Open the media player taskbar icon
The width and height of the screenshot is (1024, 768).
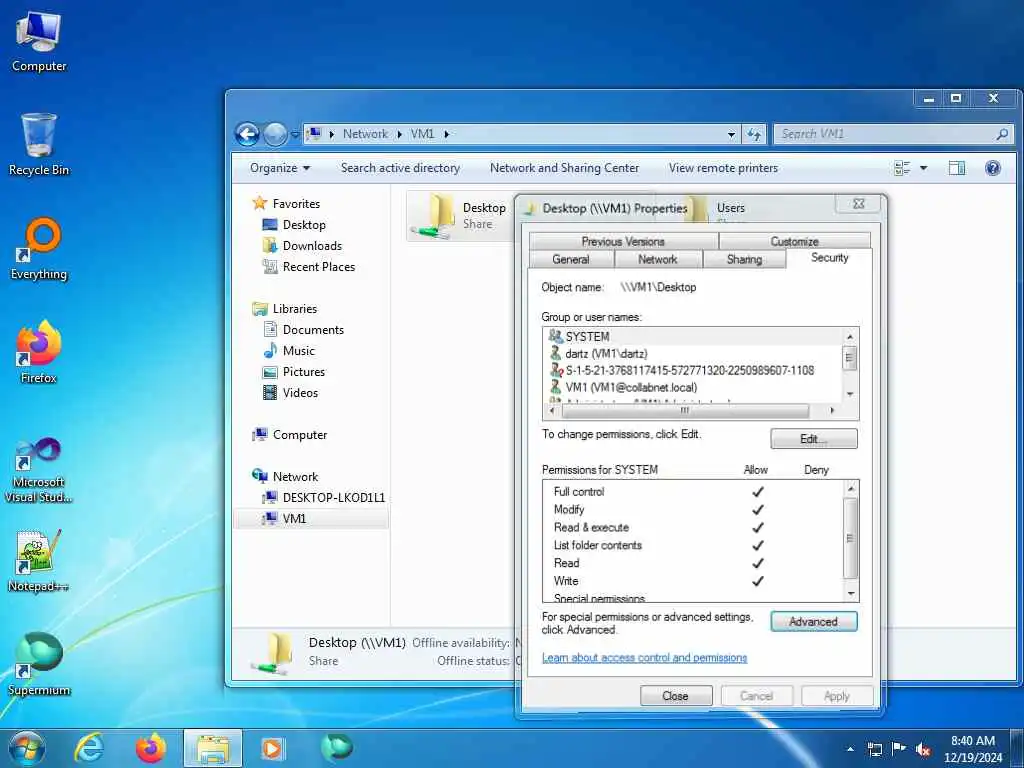point(273,748)
